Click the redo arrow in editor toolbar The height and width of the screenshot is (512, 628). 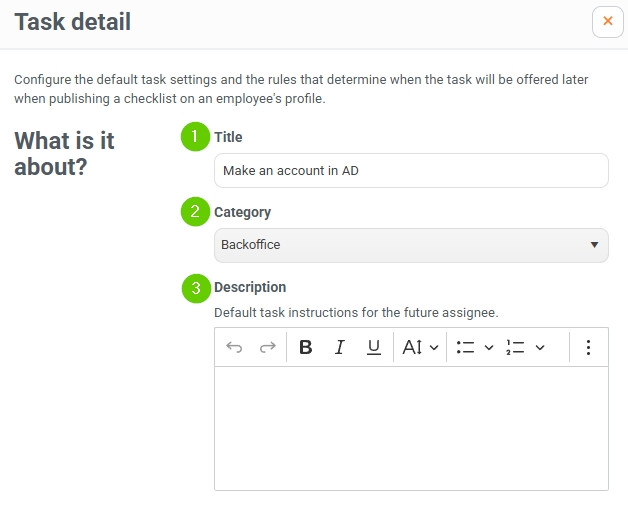[268, 347]
